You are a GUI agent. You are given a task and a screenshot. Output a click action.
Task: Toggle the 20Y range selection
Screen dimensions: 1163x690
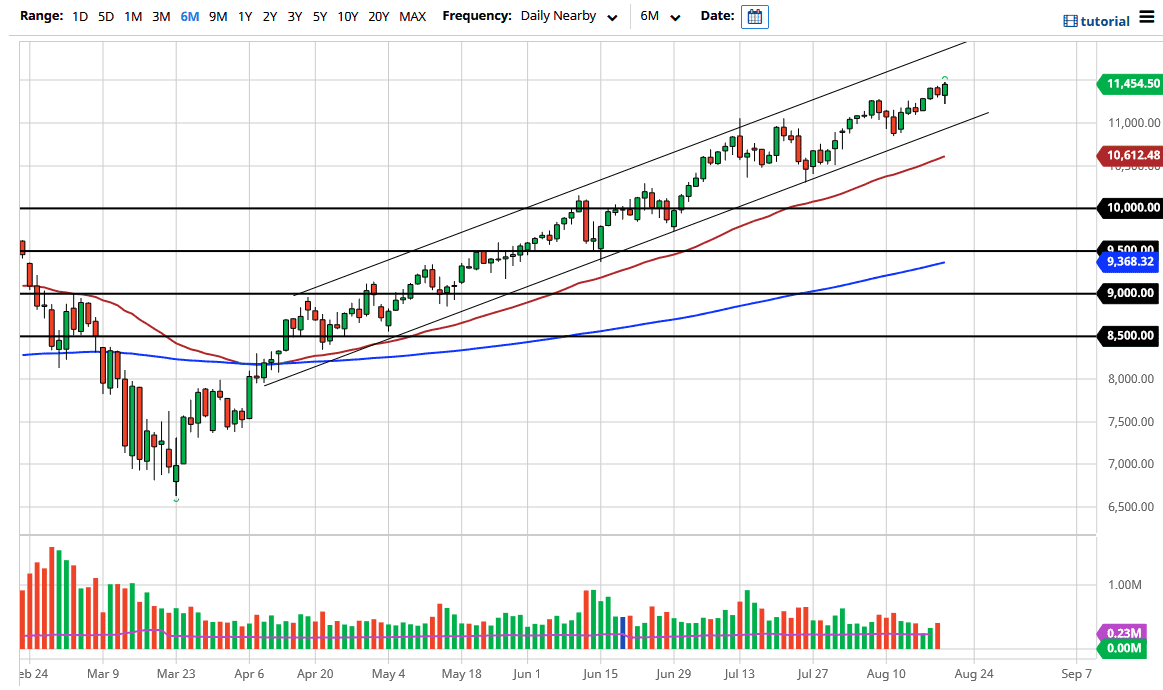click(x=381, y=17)
